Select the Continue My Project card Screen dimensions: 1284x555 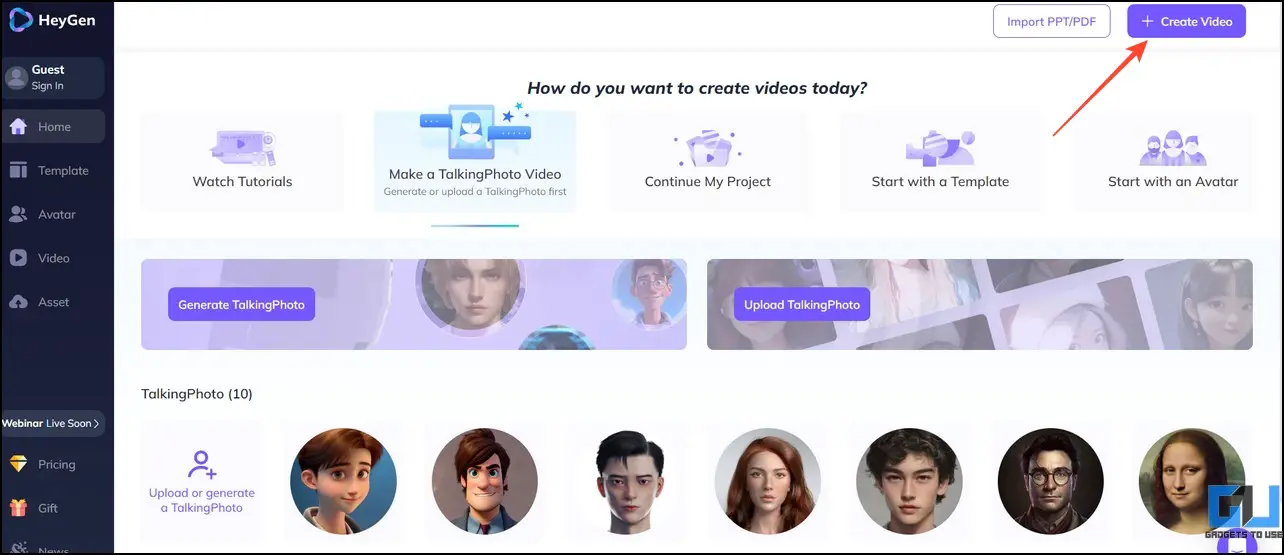pos(708,161)
